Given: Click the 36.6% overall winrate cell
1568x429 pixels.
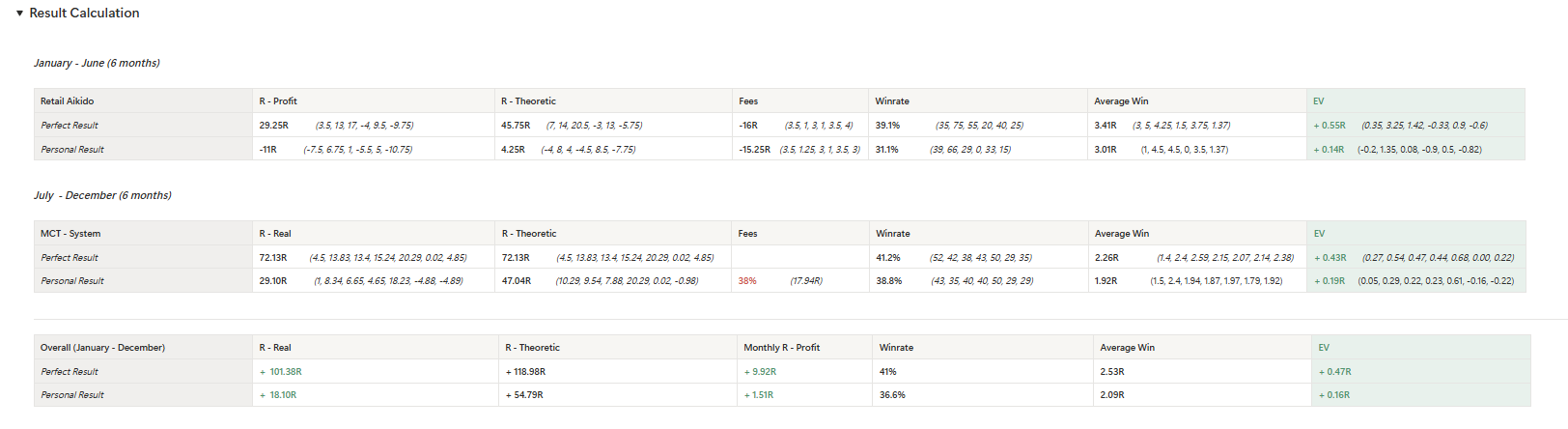Looking at the screenshot, I should click(983, 394).
